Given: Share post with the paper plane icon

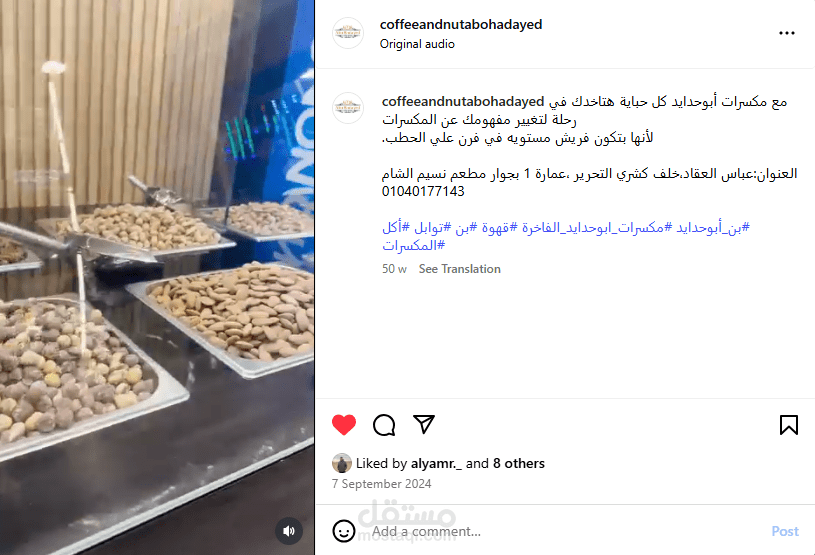Looking at the screenshot, I should (x=424, y=425).
